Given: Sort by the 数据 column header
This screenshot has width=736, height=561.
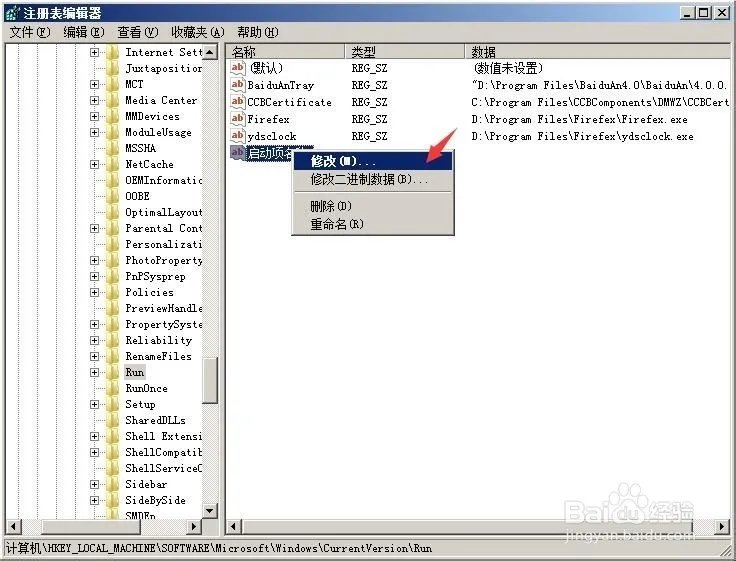Looking at the screenshot, I should 598,51.
